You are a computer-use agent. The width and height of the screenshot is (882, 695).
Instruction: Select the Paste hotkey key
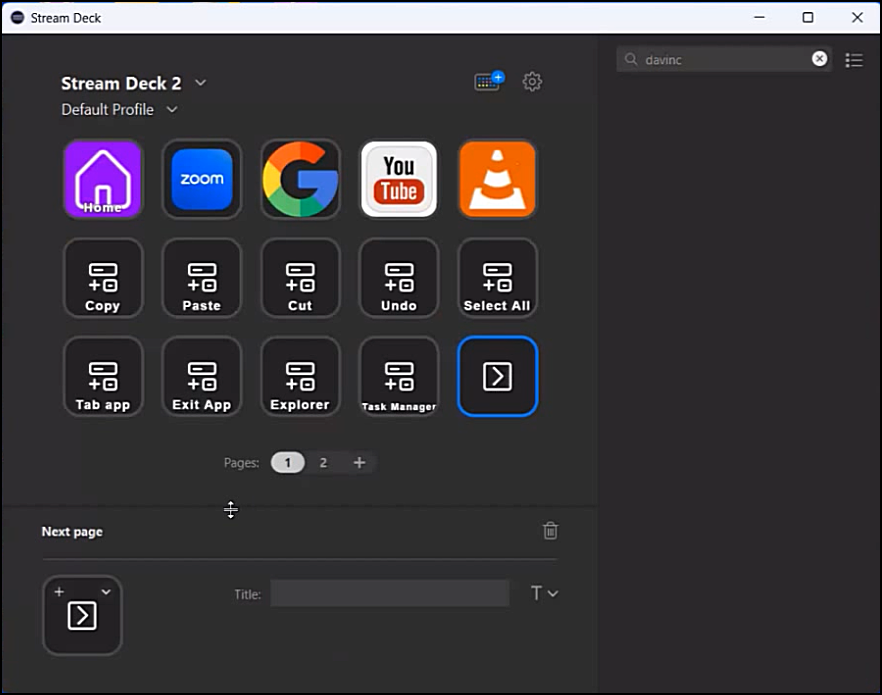point(202,278)
